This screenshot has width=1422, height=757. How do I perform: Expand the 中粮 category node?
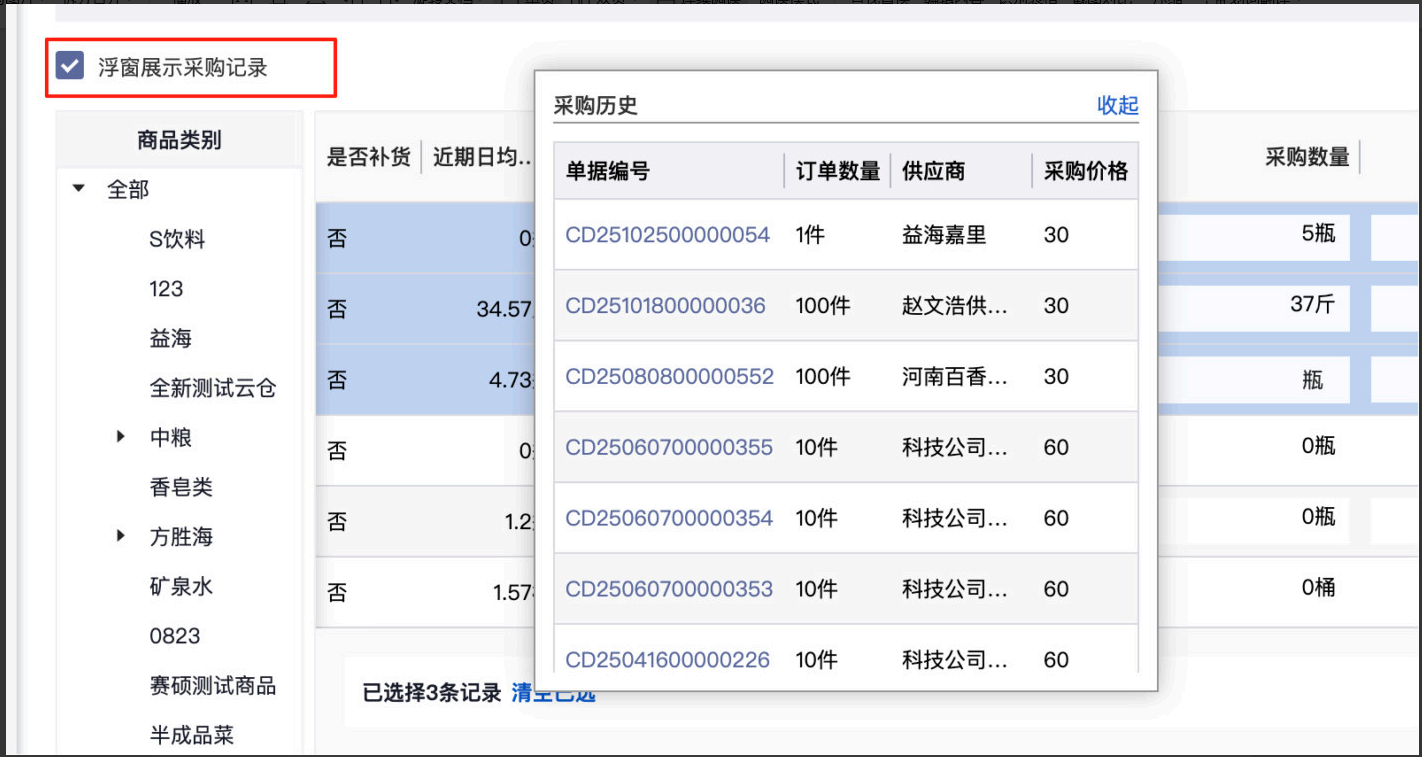121,437
